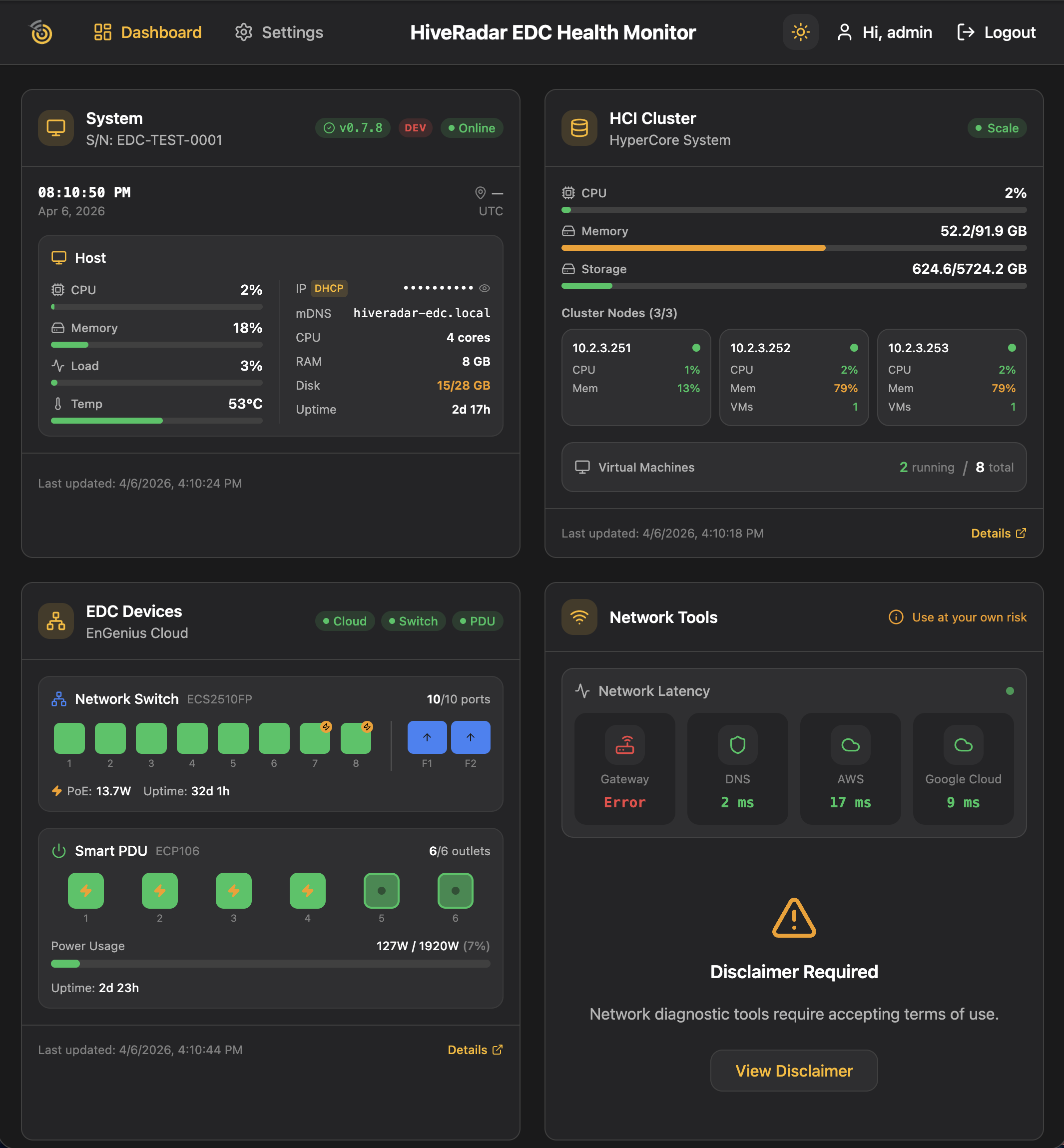
Task: Click the Switch status badge
Action: 414,620
